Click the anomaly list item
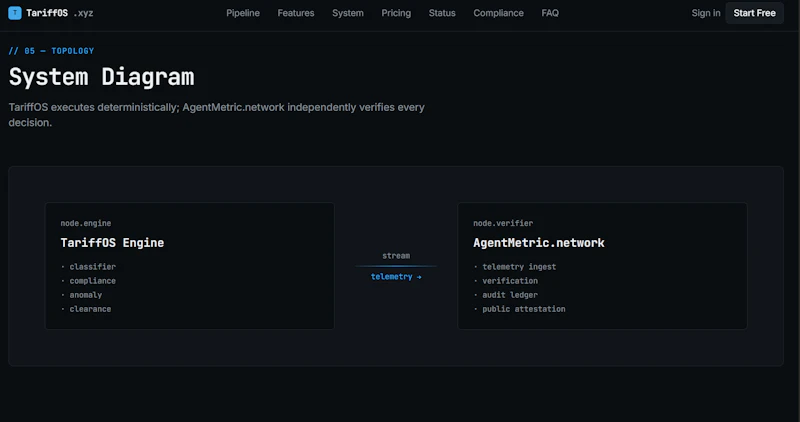The width and height of the screenshot is (800, 422). [86, 295]
